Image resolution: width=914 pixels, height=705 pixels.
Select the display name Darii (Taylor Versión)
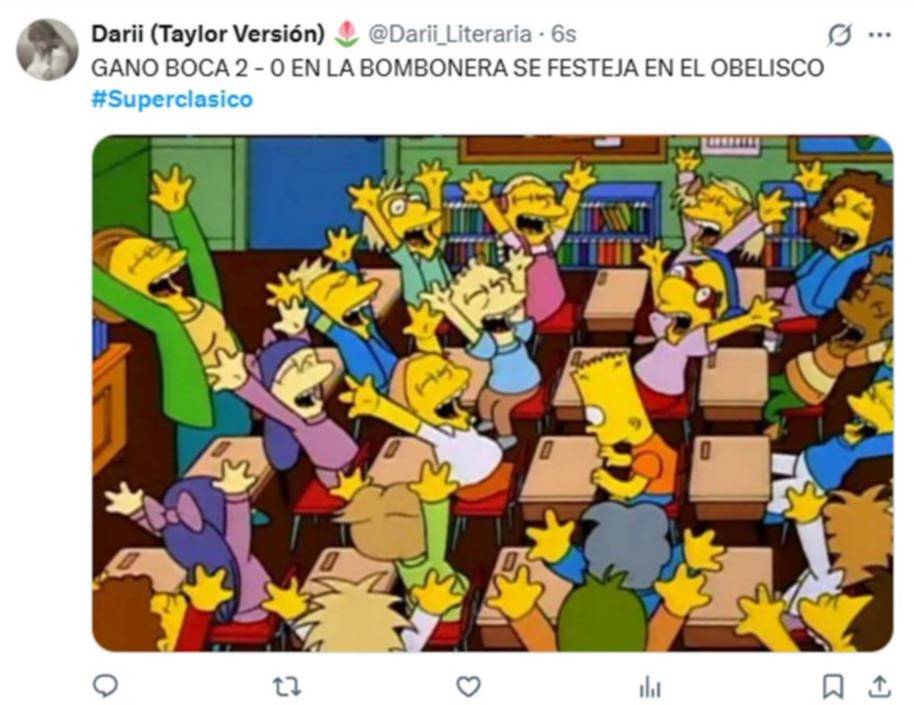[x=208, y=34]
